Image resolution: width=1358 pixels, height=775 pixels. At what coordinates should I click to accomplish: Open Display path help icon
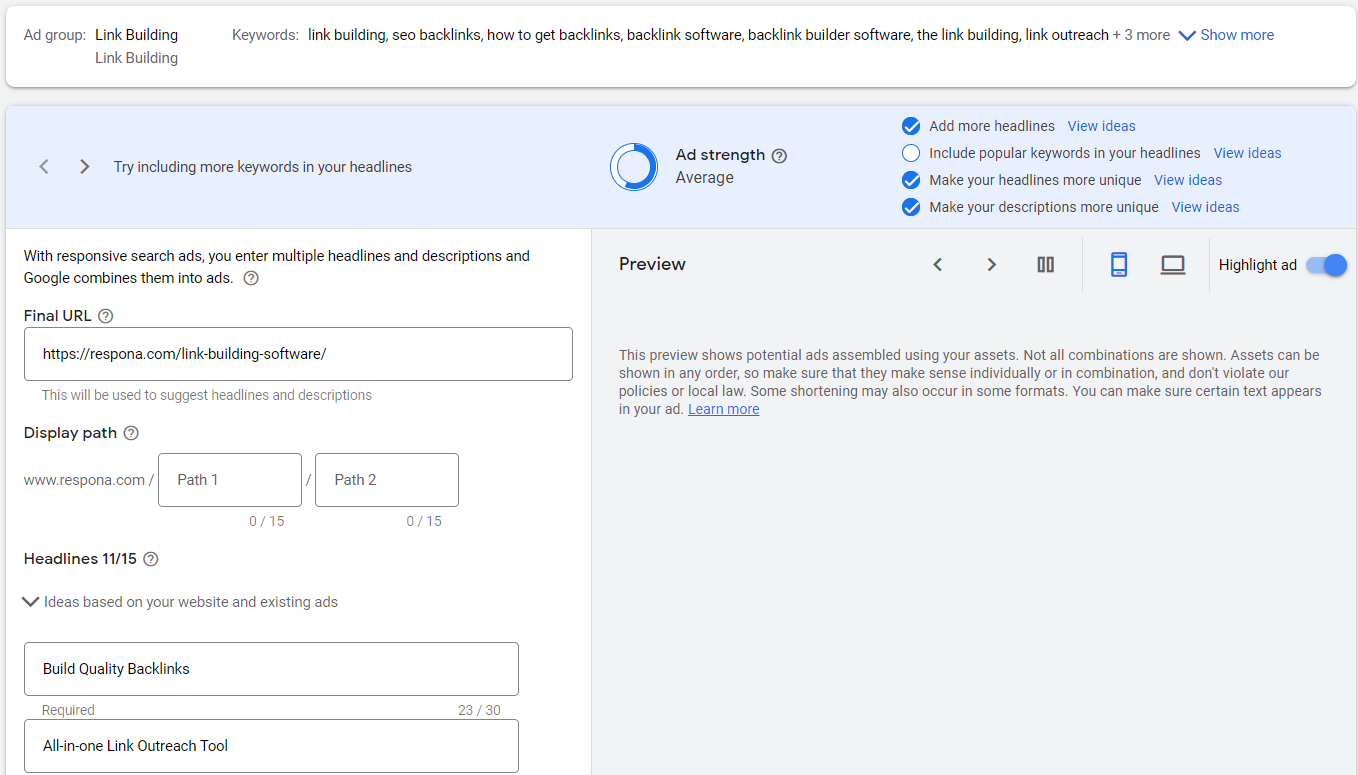pyautogui.click(x=131, y=433)
